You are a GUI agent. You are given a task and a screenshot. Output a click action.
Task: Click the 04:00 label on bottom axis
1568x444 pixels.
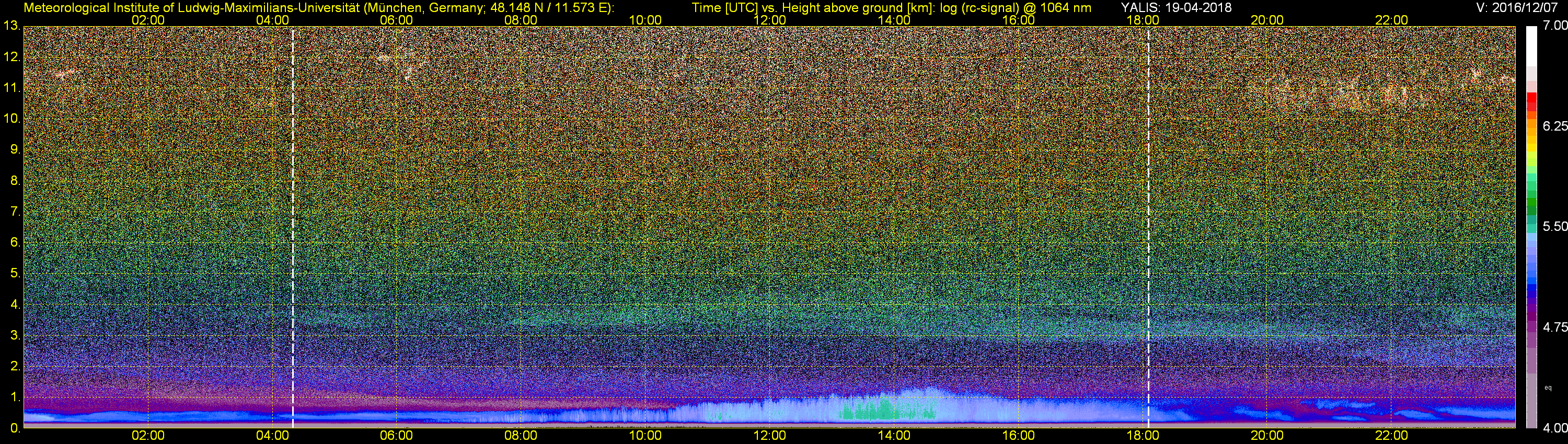[272, 436]
